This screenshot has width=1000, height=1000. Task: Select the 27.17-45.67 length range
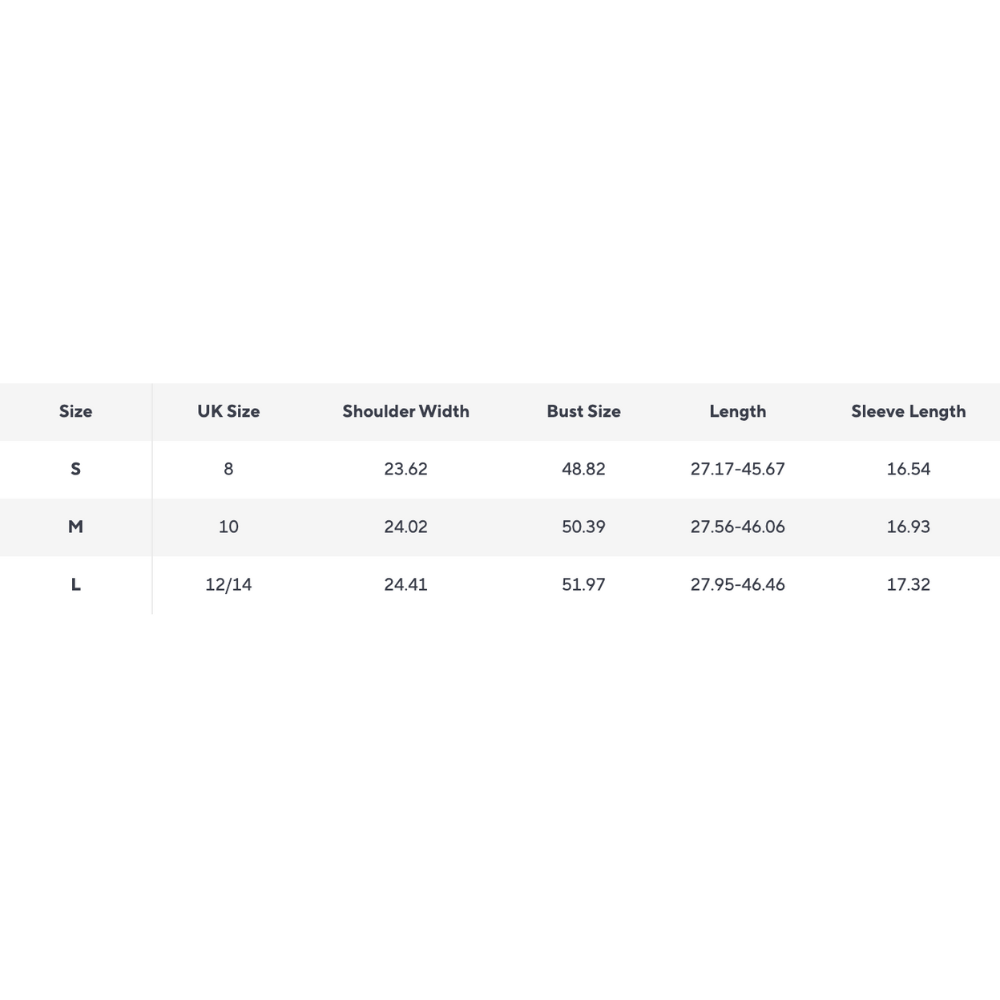click(x=737, y=469)
